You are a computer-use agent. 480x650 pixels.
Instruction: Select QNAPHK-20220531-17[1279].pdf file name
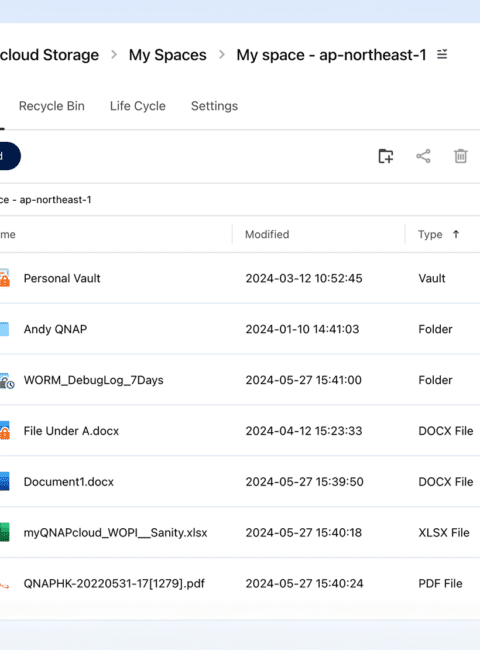[114, 584]
